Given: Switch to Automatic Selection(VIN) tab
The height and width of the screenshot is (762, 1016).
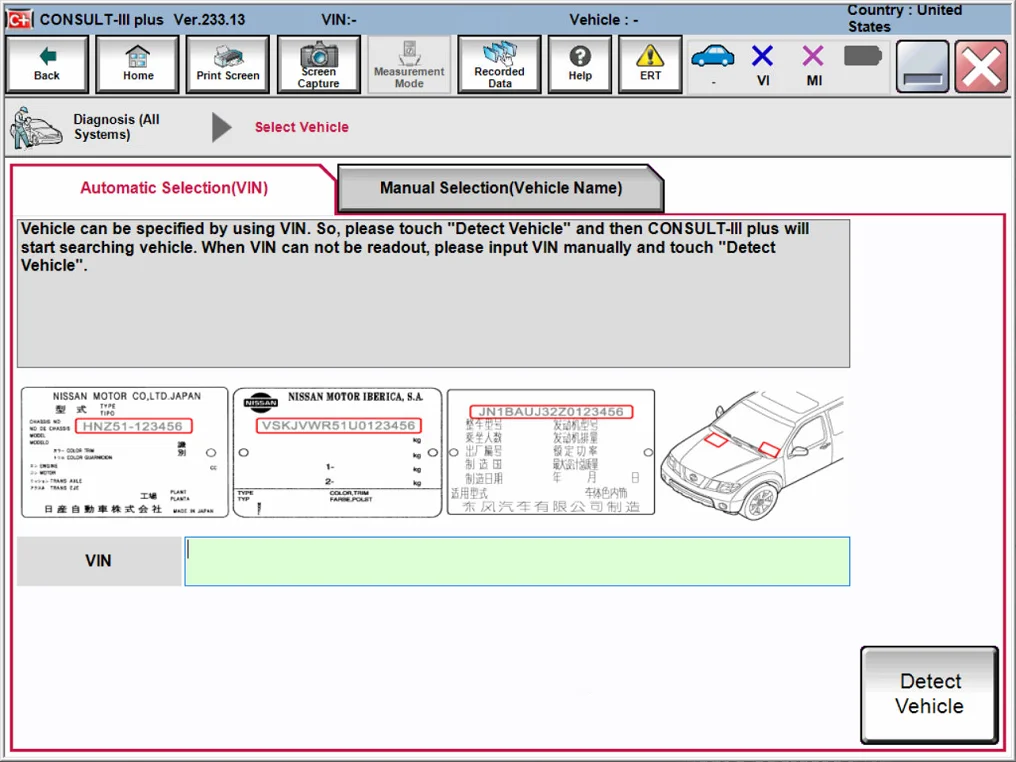Looking at the screenshot, I should [174, 188].
